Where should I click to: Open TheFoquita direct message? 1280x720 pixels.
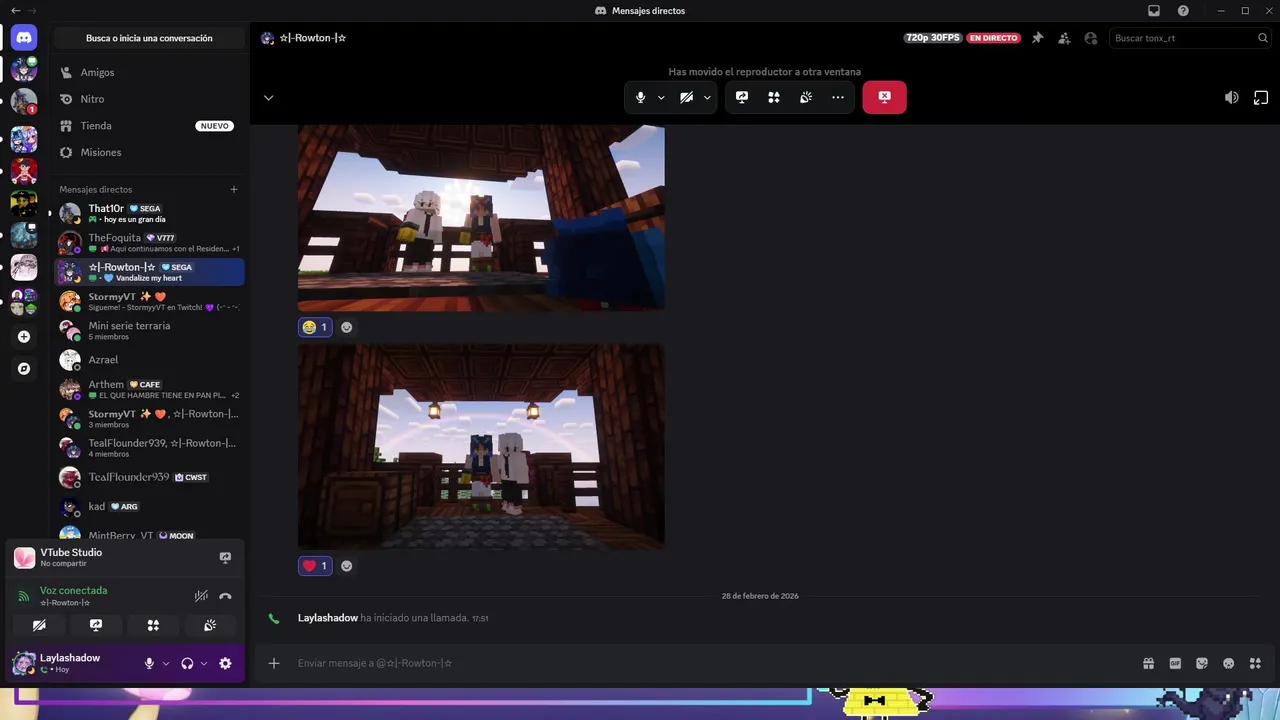(x=149, y=242)
